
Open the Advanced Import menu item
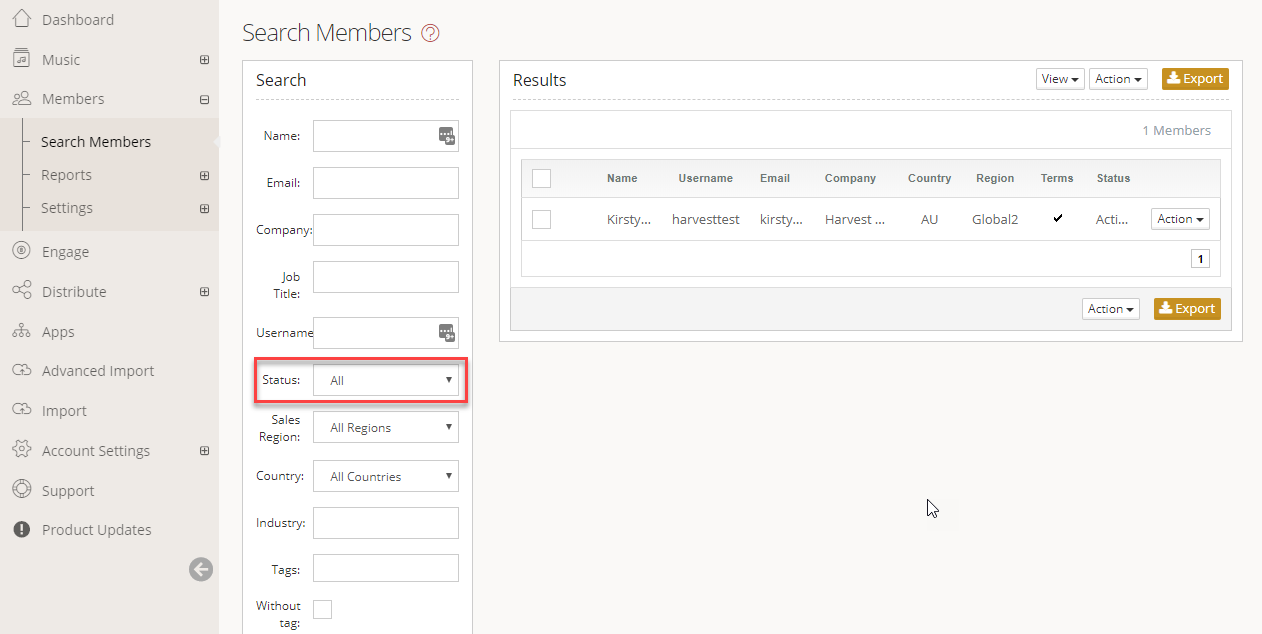click(x=98, y=371)
